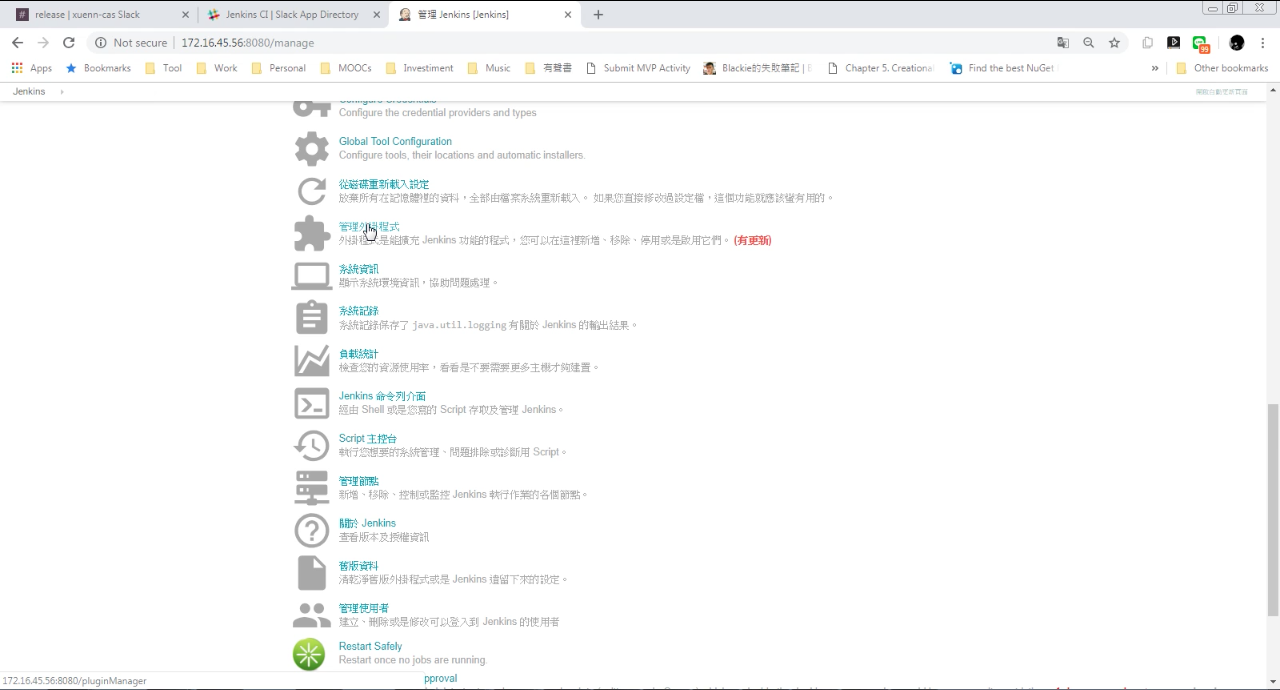The image size is (1280, 690).
Task: Click the key icon for credential configuration
Action: 311,107
